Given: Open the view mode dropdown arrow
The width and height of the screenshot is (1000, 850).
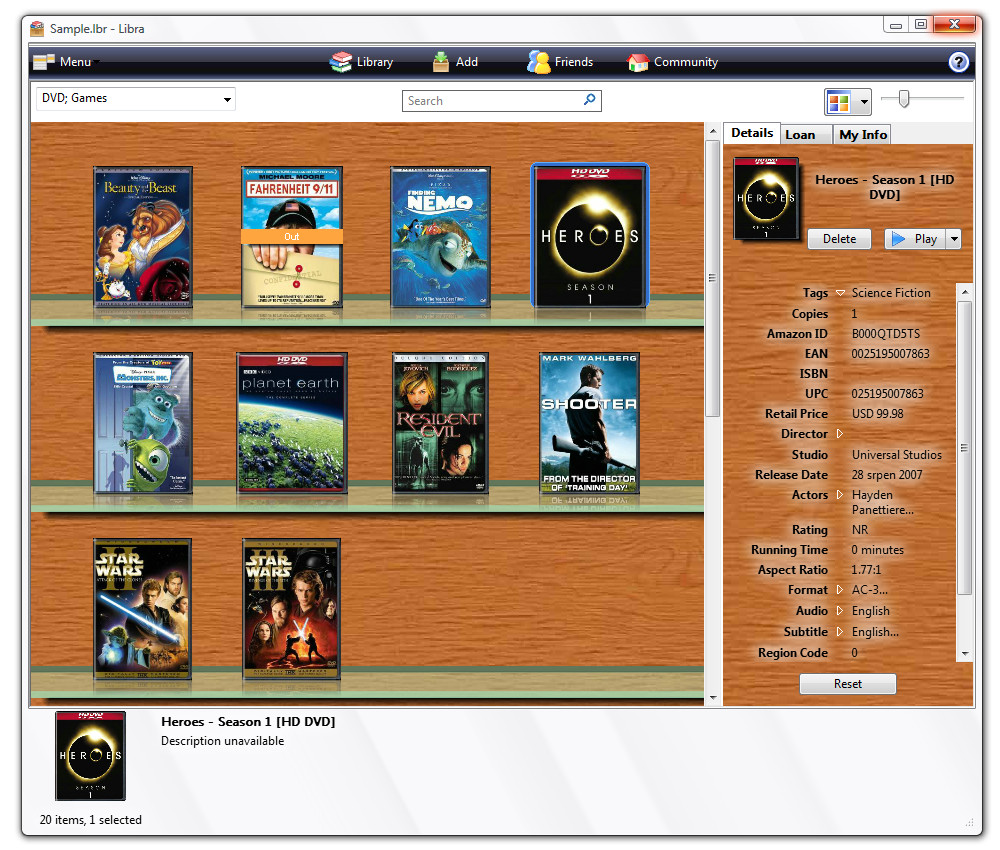Looking at the screenshot, I should click(x=864, y=101).
